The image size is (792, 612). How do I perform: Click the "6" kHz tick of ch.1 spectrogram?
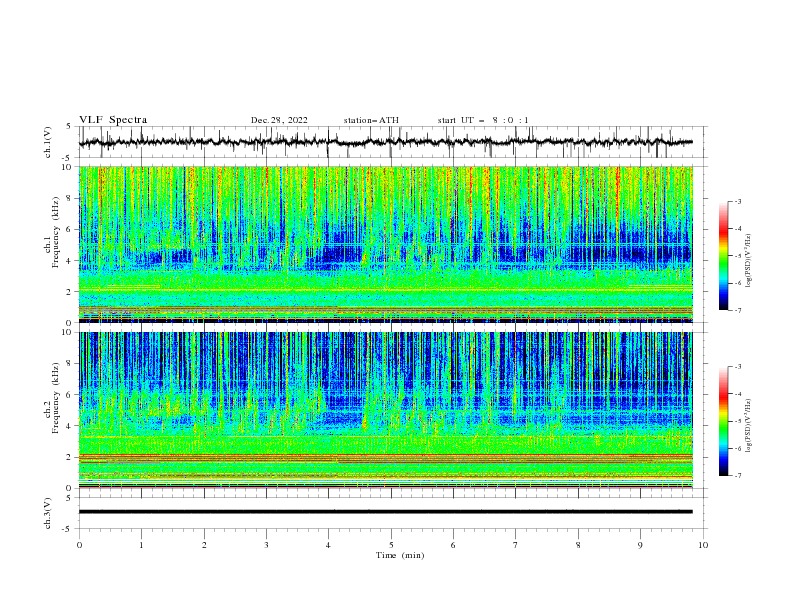[70, 230]
